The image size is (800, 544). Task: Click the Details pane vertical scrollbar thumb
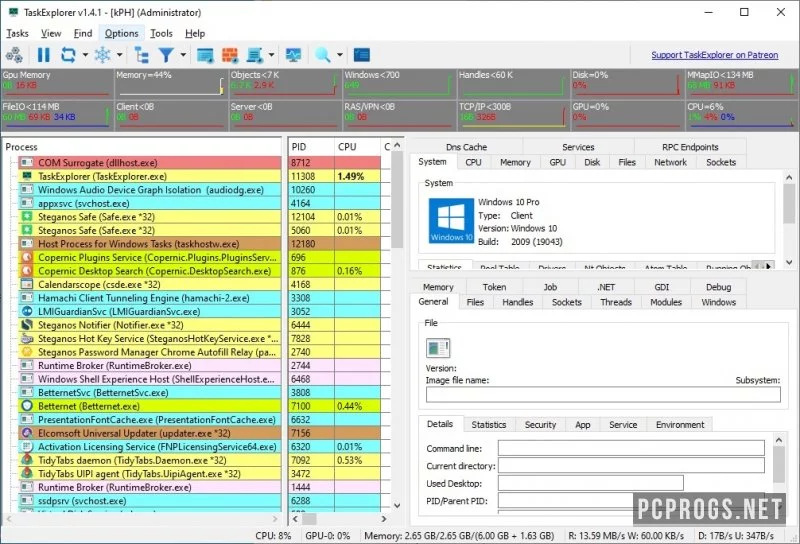(x=779, y=464)
